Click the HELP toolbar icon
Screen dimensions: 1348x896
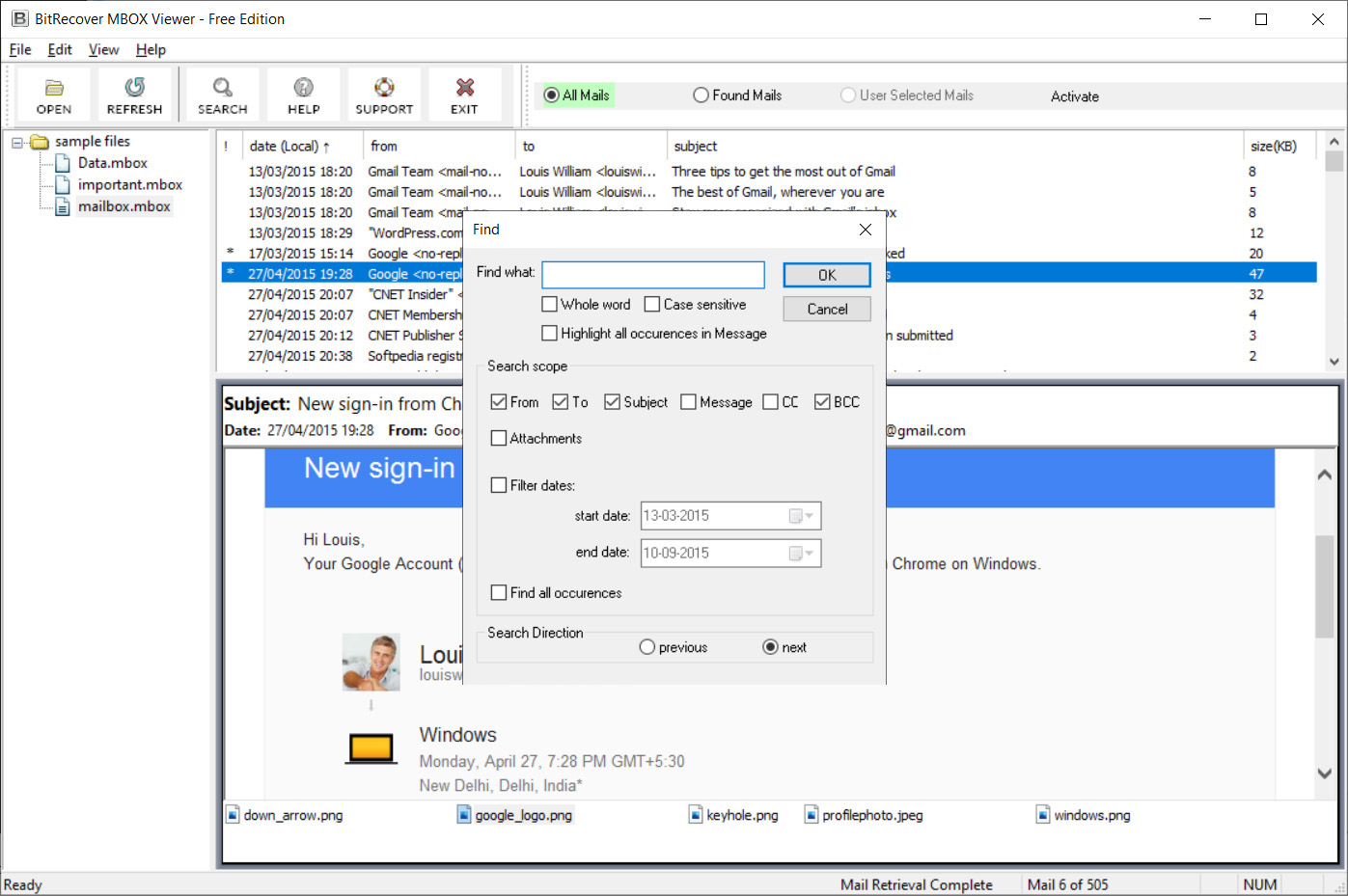[x=304, y=88]
